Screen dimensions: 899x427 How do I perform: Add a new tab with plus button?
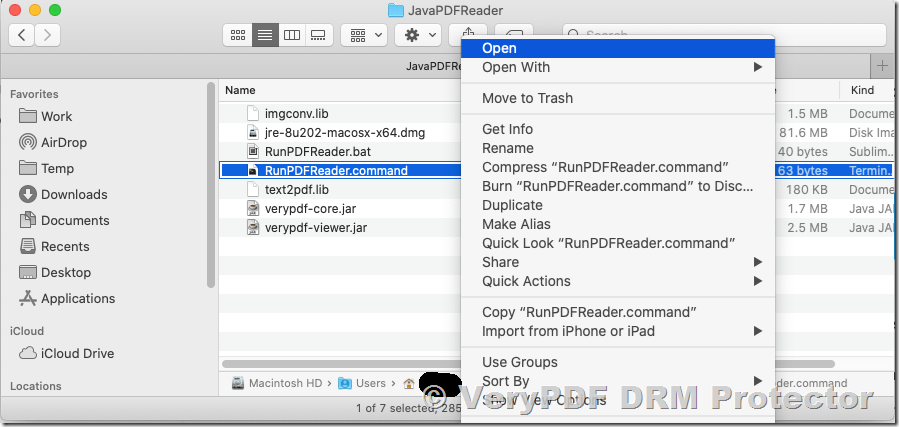pos(883,66)
